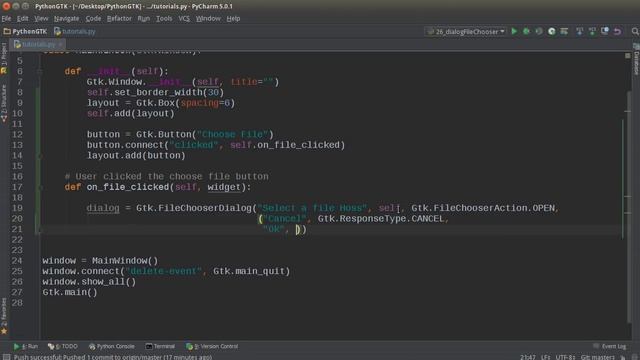Viewport: 640px width, 360px height.
Task: Open the Python Console tool window
Action: (x=111, y=346)
